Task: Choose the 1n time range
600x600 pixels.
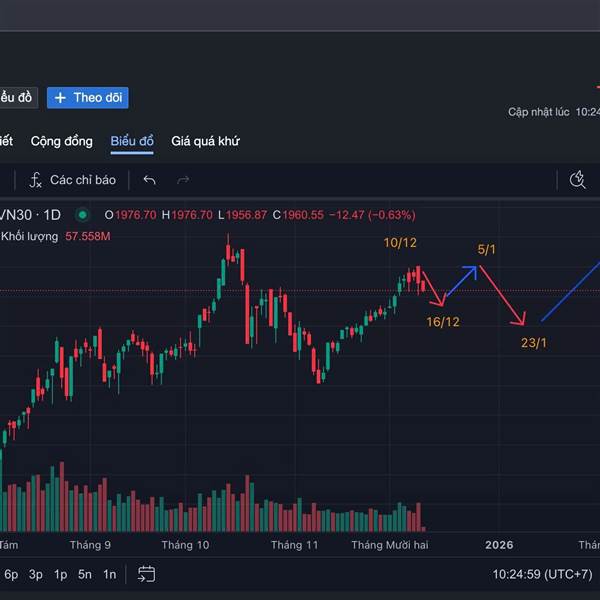Action: coord(109,574)
